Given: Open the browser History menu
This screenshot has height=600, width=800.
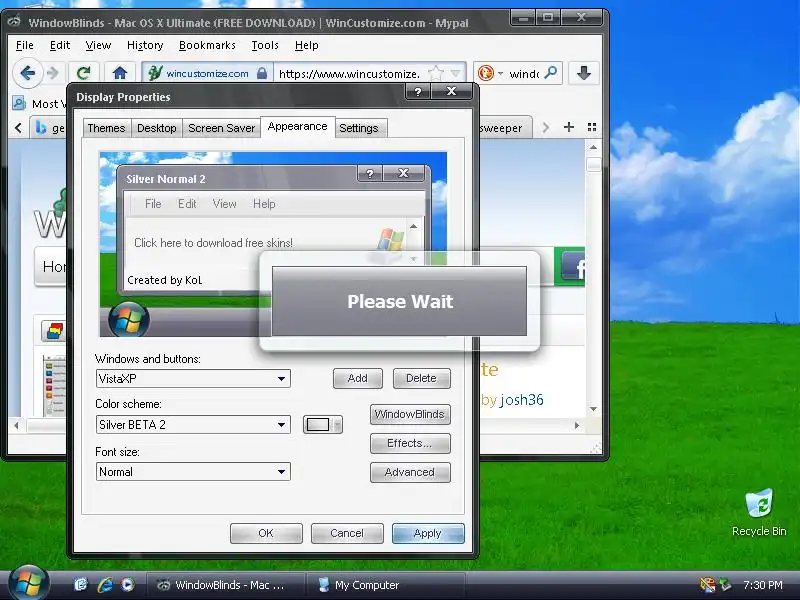Looking at the screenshot, I should [x=145, y=45].
